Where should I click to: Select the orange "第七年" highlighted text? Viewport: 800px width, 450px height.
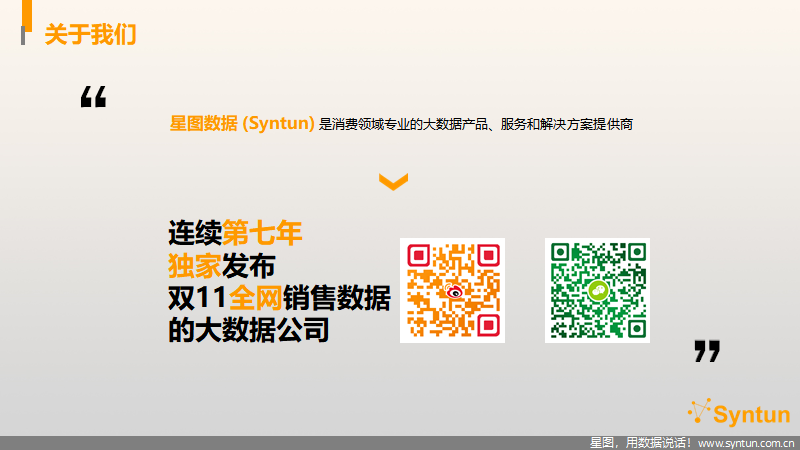[x=262, y=234]
